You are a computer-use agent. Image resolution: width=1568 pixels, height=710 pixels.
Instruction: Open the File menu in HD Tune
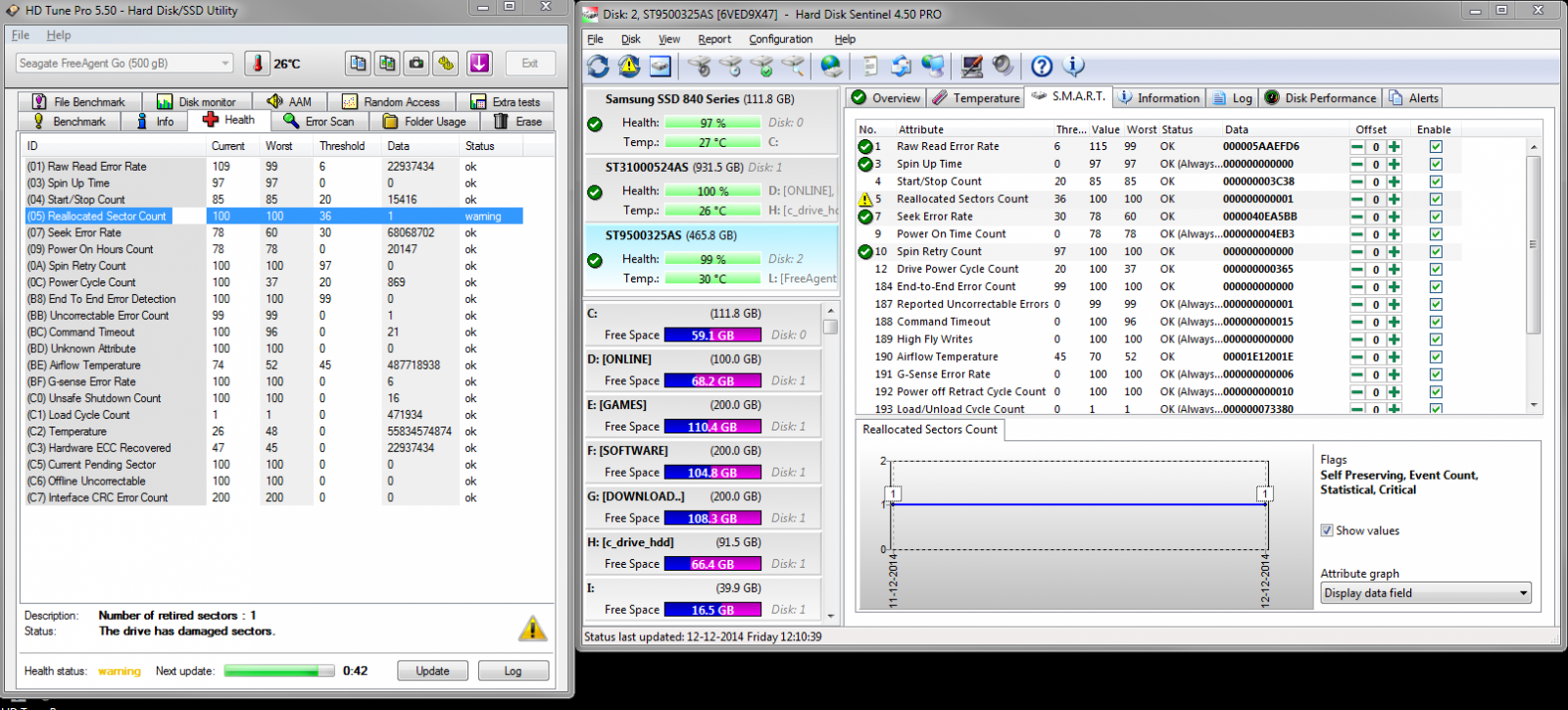[21, 35]
